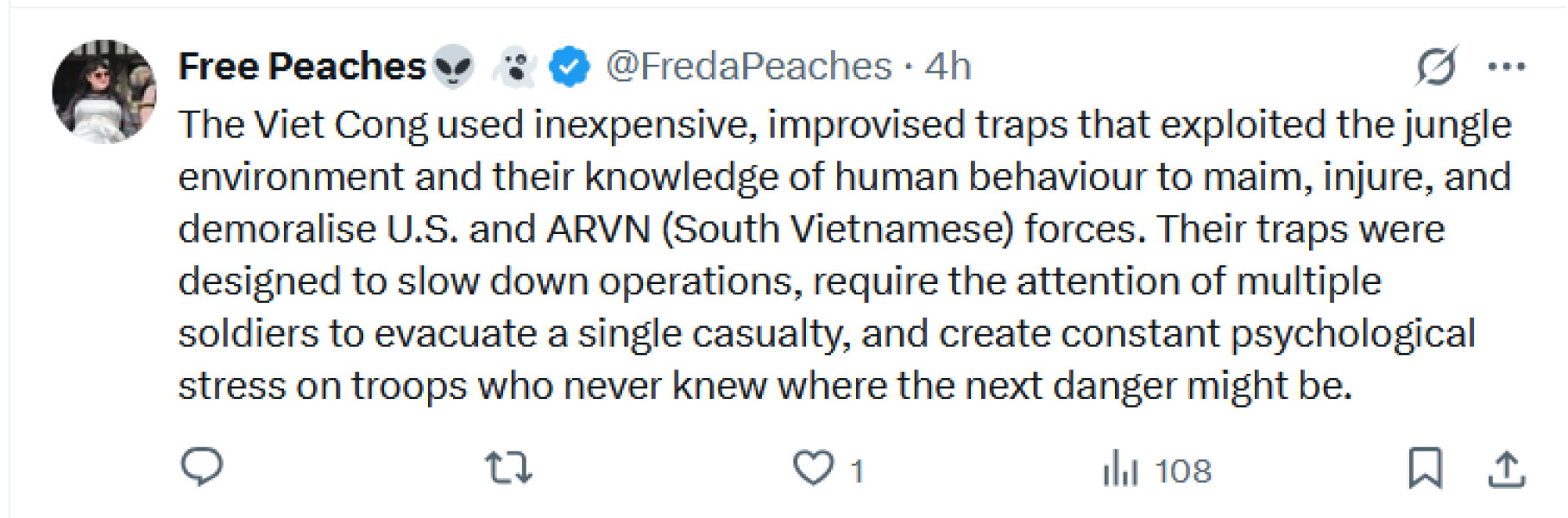Click the like count number 1
Viewport: 1568px width, 518px height.
pyautogui.click(x=856, y=471)
